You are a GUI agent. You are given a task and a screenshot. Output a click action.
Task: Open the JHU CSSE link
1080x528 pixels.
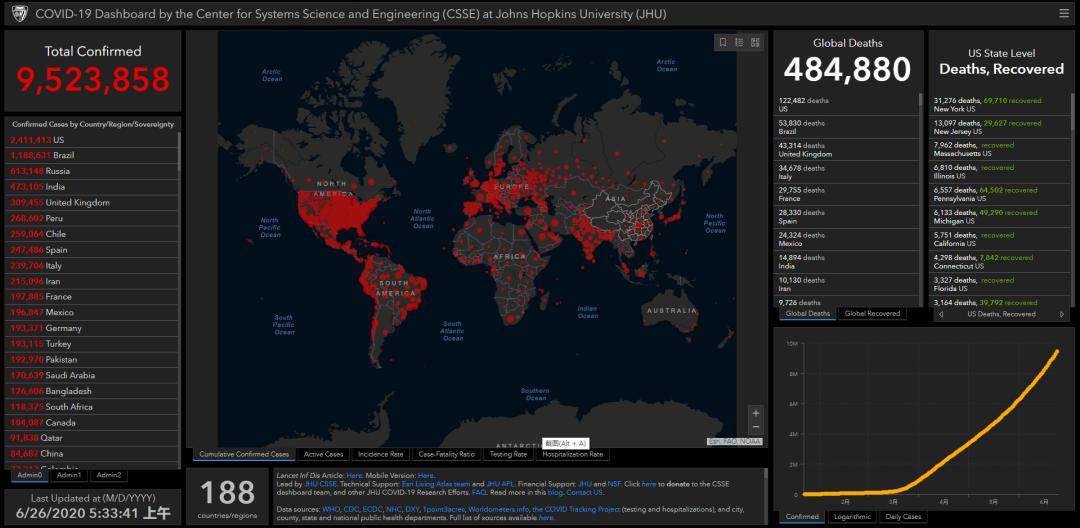pyautogui.click(x=320, y=484)
